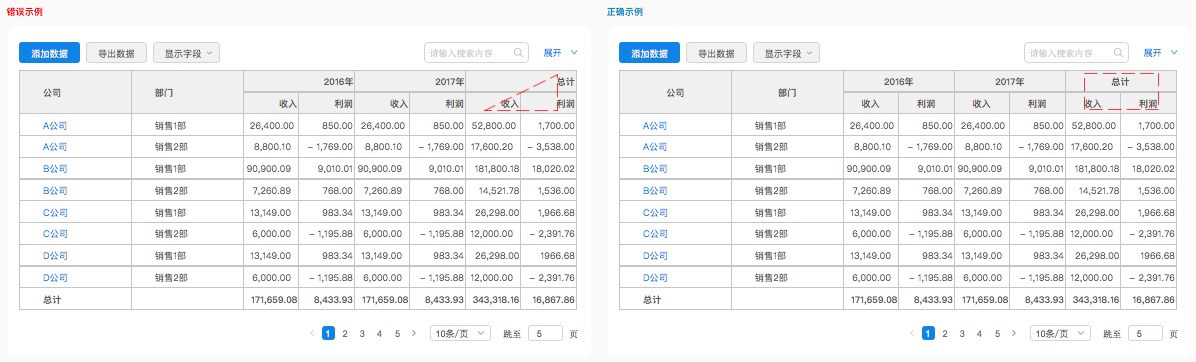
Task: Click the 181,800.18 cell in 错误示例 table
Action: (x=494, y=168)
